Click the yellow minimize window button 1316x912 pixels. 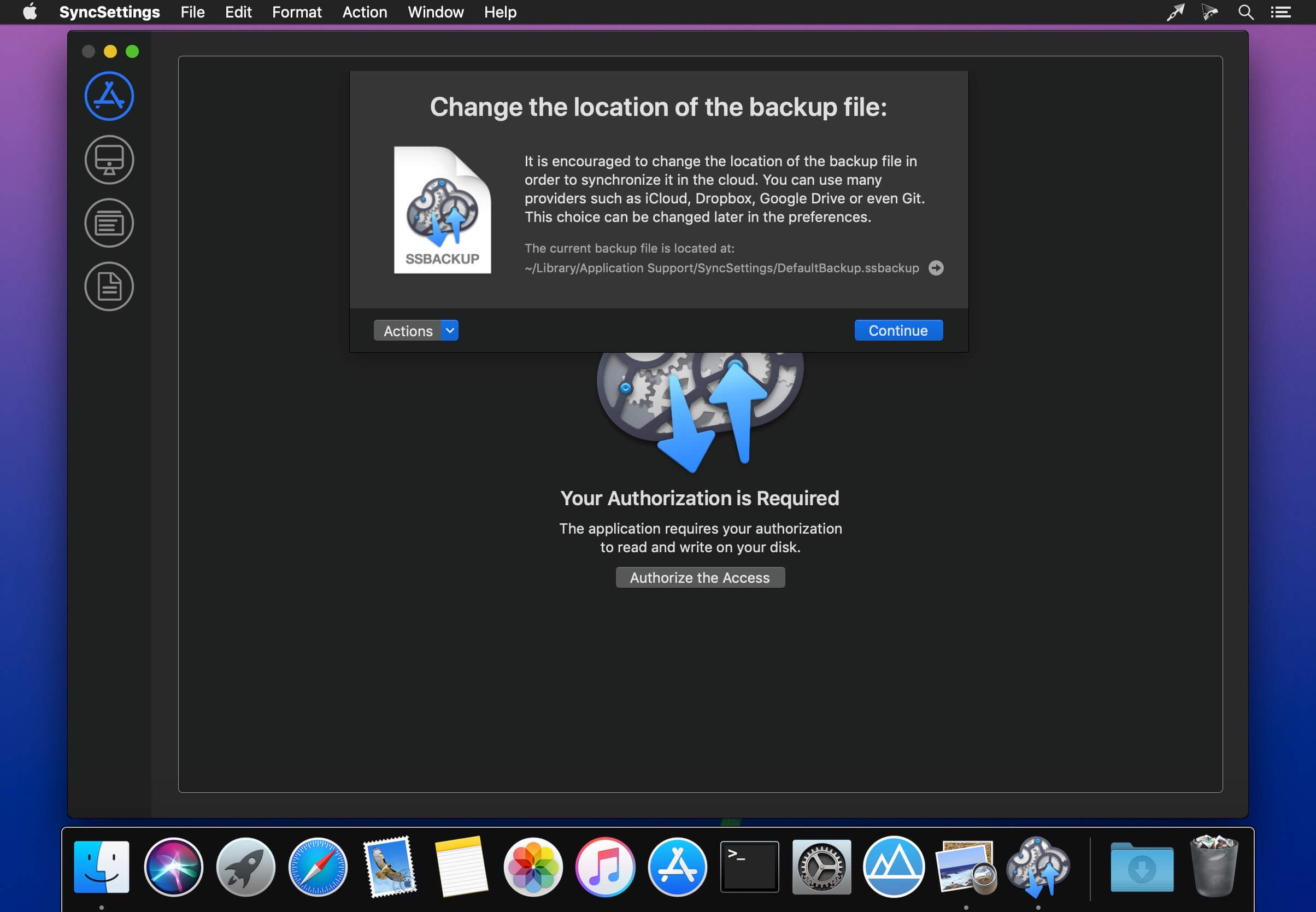(110, 51)
